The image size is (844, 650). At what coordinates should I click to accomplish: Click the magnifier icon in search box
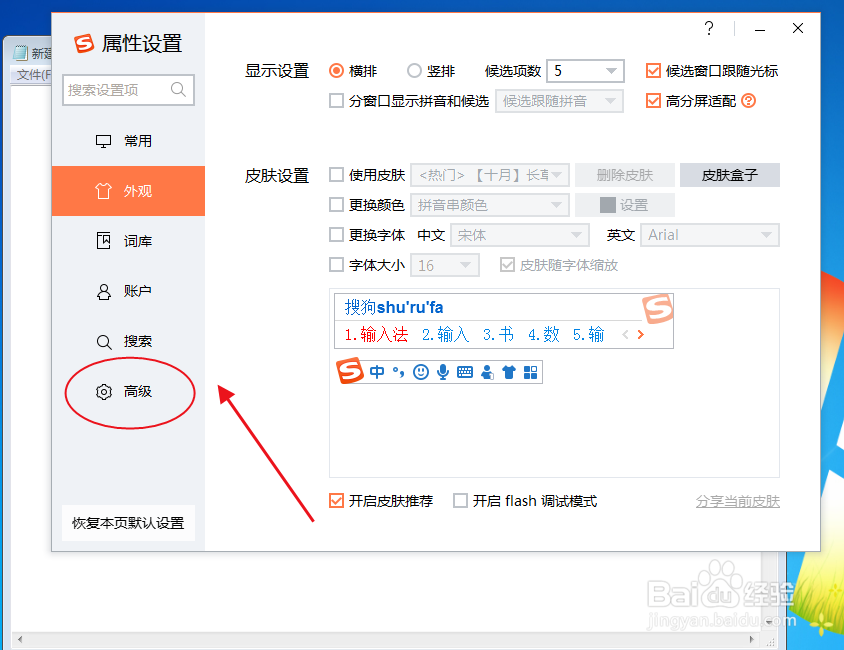pyautogui.click(x=178, y=89)
